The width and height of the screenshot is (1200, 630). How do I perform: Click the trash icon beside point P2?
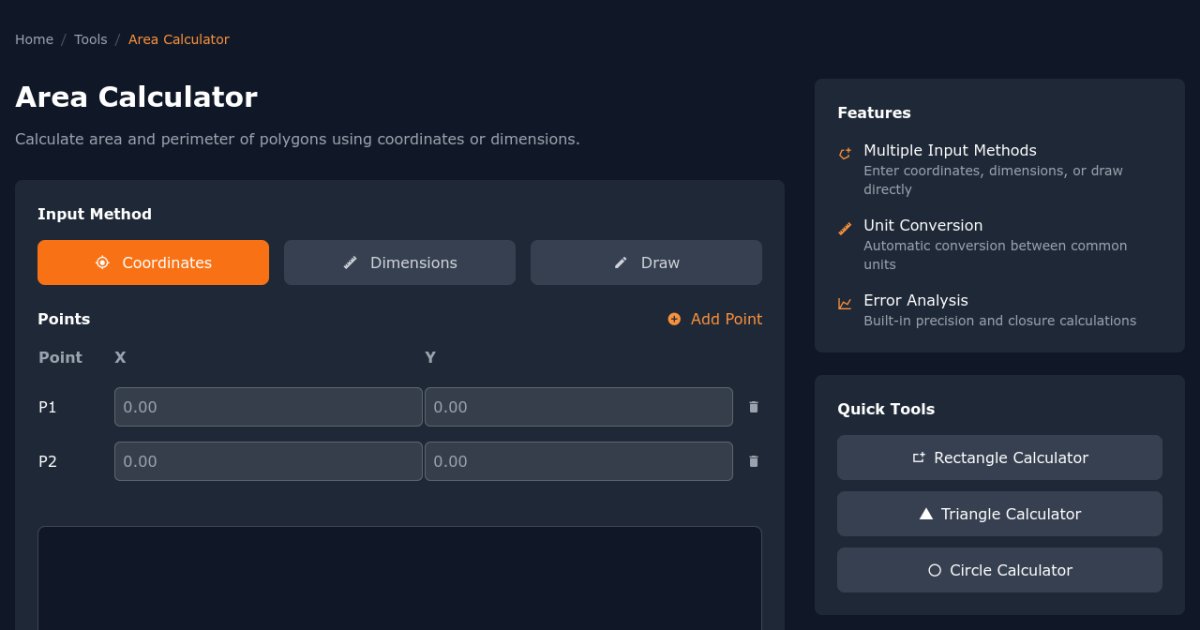click(x=754, y=461)
